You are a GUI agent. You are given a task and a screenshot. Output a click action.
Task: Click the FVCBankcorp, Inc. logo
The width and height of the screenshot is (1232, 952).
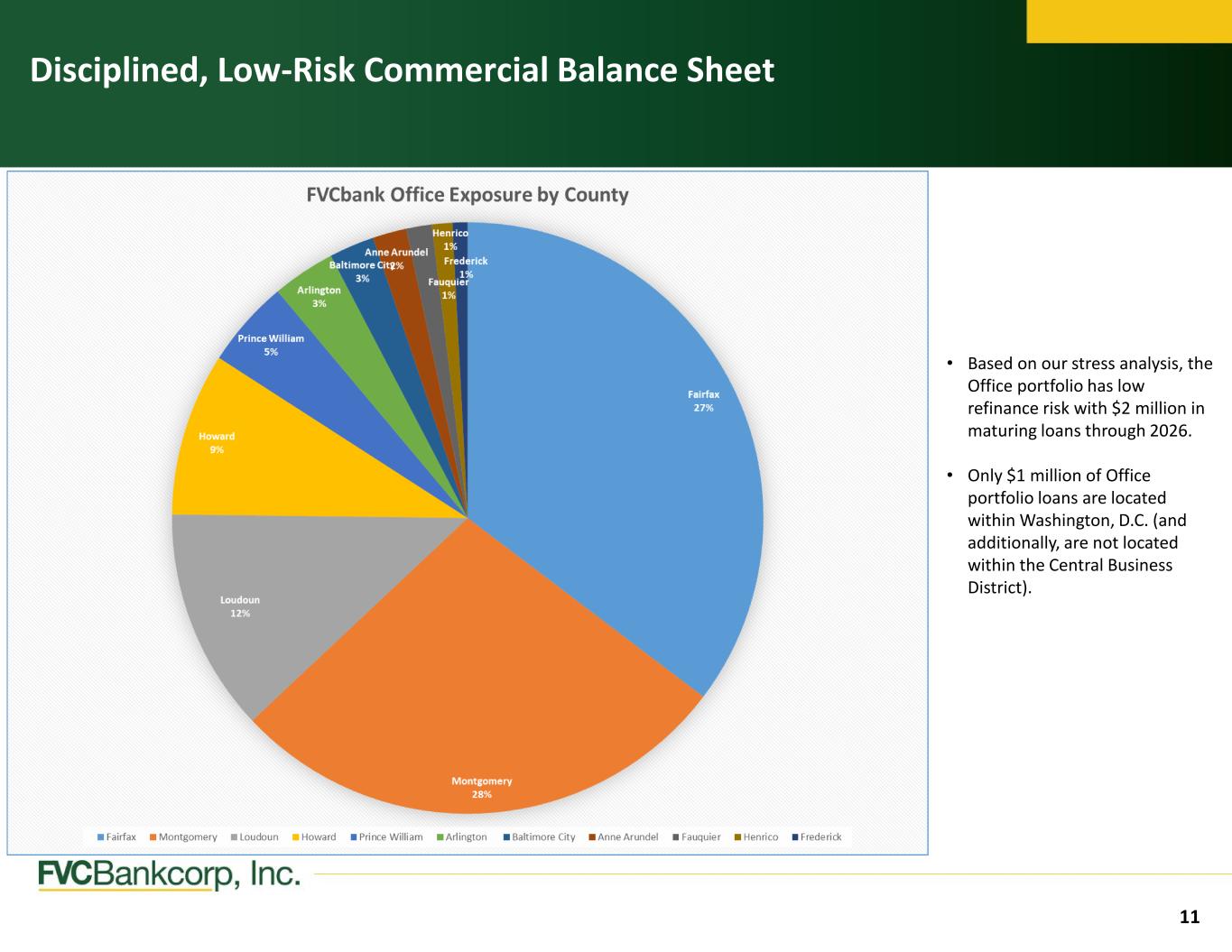[169, 875]
